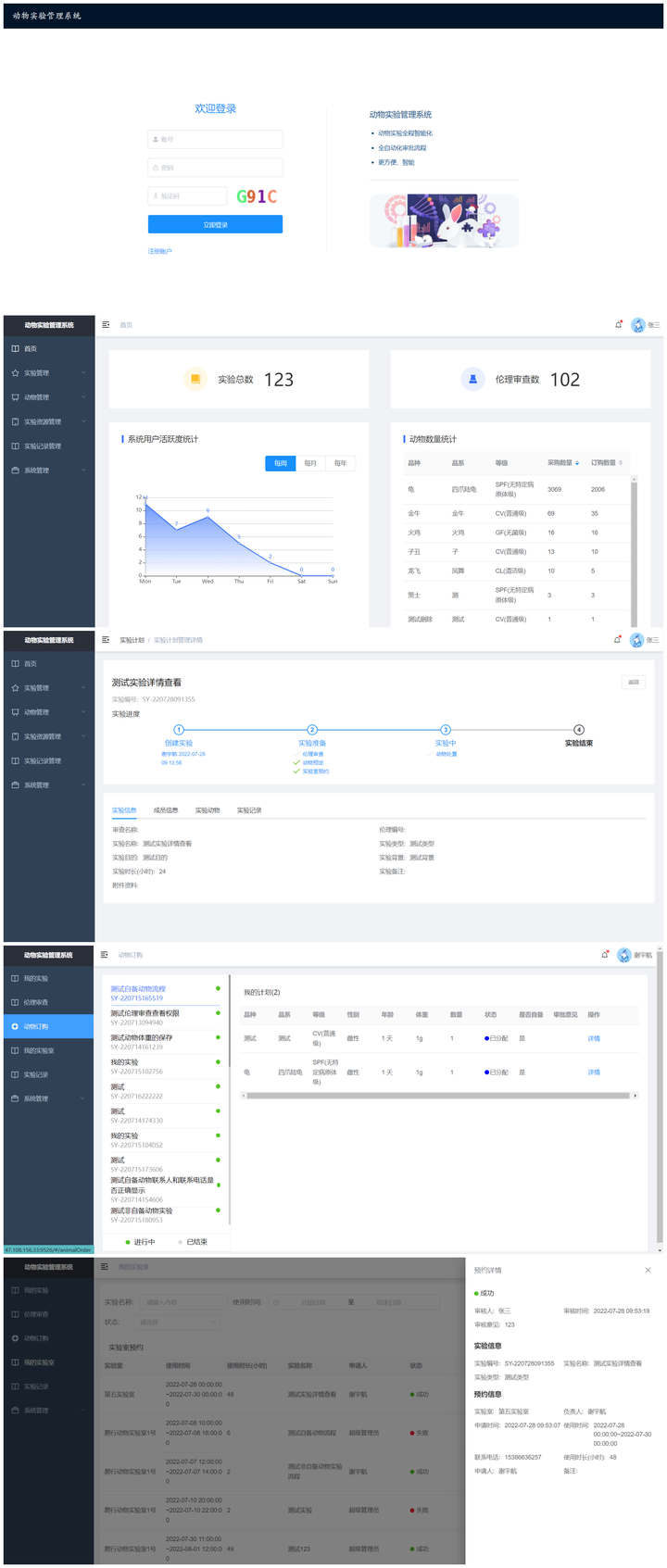This screenshot has width=667, height=1568.
Task: Toggle hamburger icon beside 动物订购 breadcrumb
Action: click(x=105, y=955)
